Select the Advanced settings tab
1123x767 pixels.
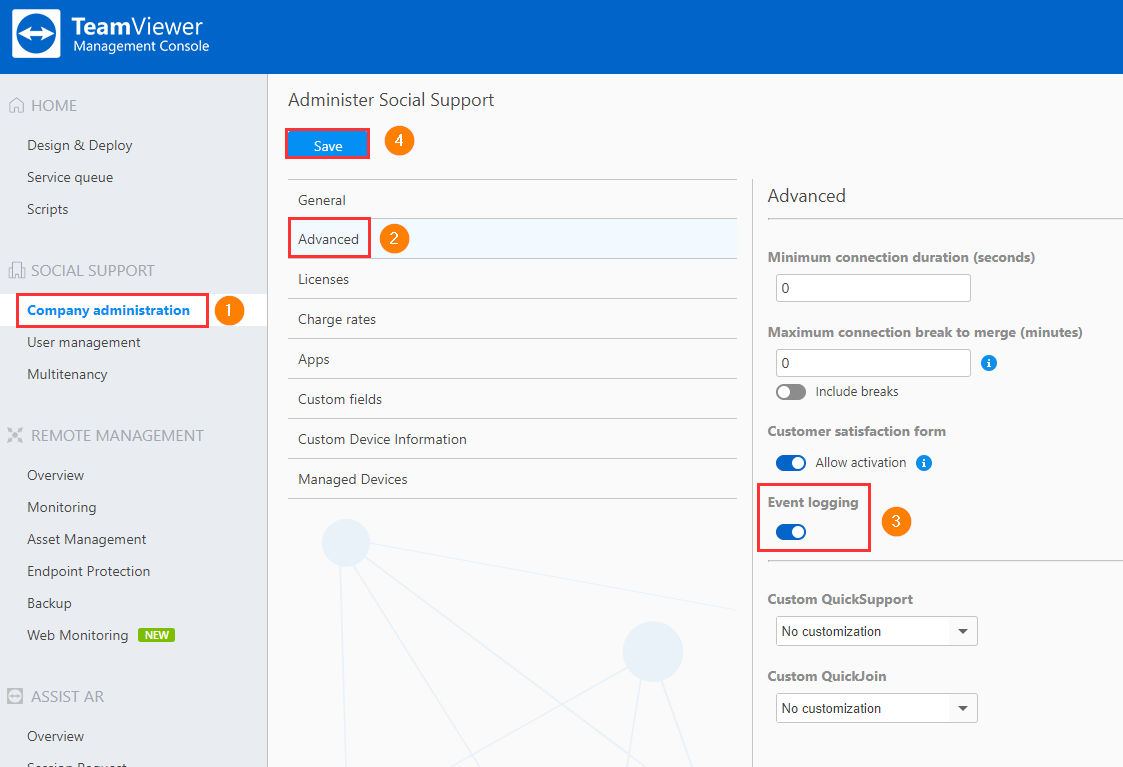point(328,239)
